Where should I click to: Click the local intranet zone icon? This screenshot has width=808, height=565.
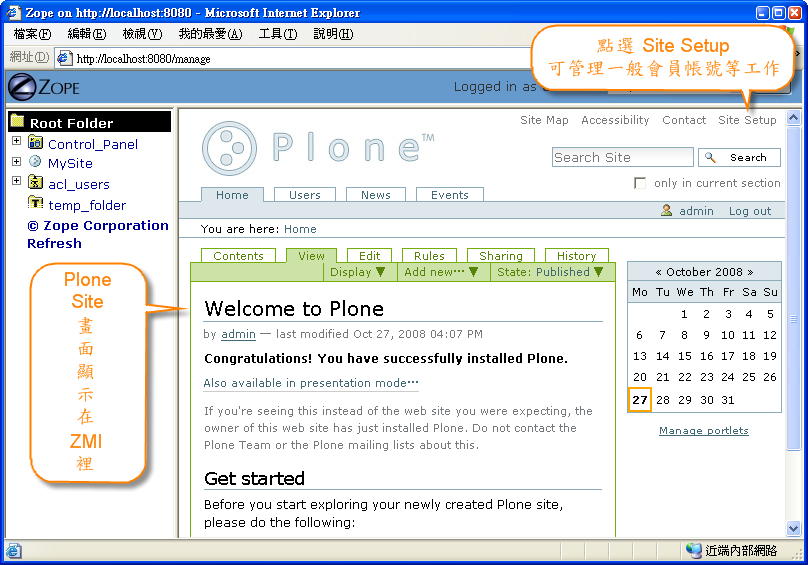pos(694,551)
